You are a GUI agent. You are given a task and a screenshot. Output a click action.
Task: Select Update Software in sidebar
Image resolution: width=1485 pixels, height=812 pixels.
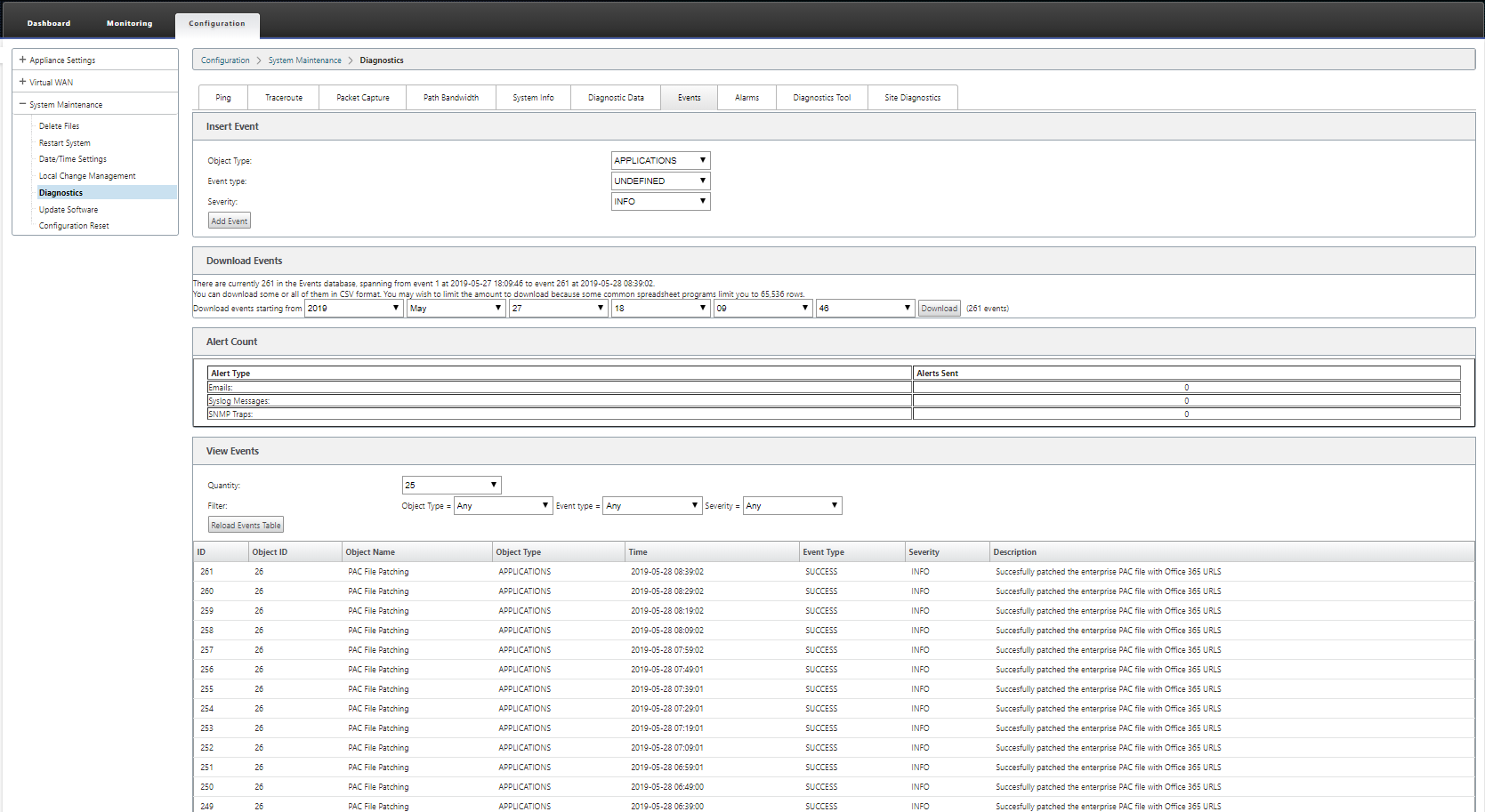(x=69, y=210)
